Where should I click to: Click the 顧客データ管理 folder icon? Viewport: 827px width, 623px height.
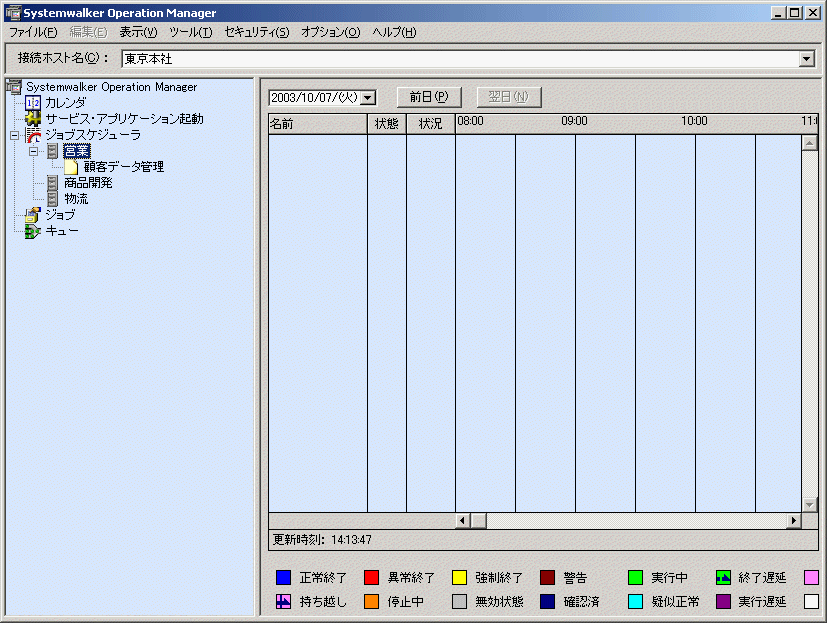(x=71, y=167)
